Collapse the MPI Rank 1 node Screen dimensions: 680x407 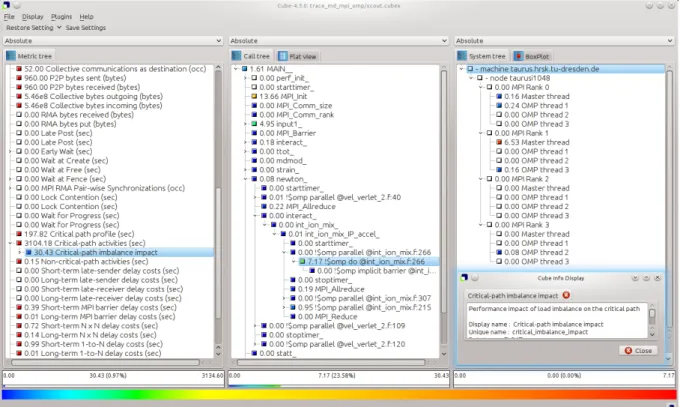tap(481, 133)
